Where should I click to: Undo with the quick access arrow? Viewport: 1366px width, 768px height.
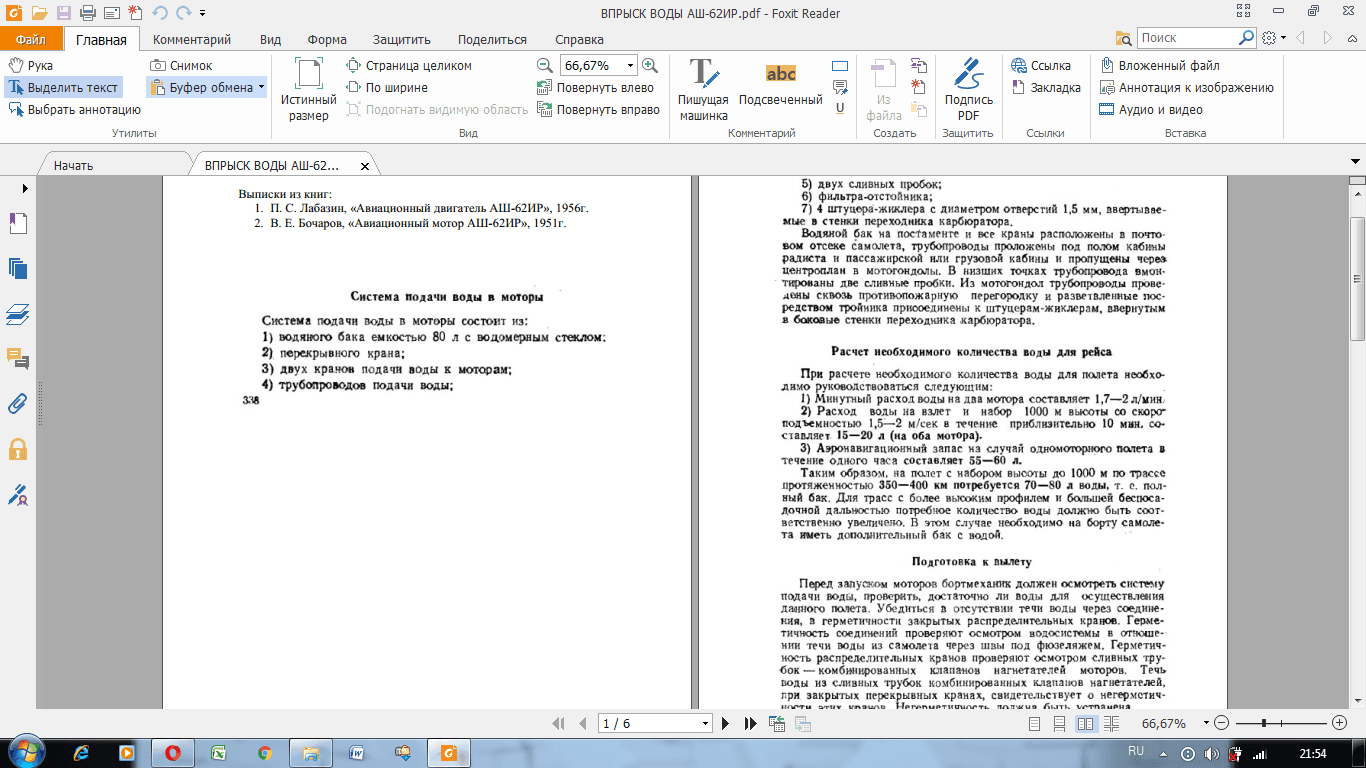point(159,13)
